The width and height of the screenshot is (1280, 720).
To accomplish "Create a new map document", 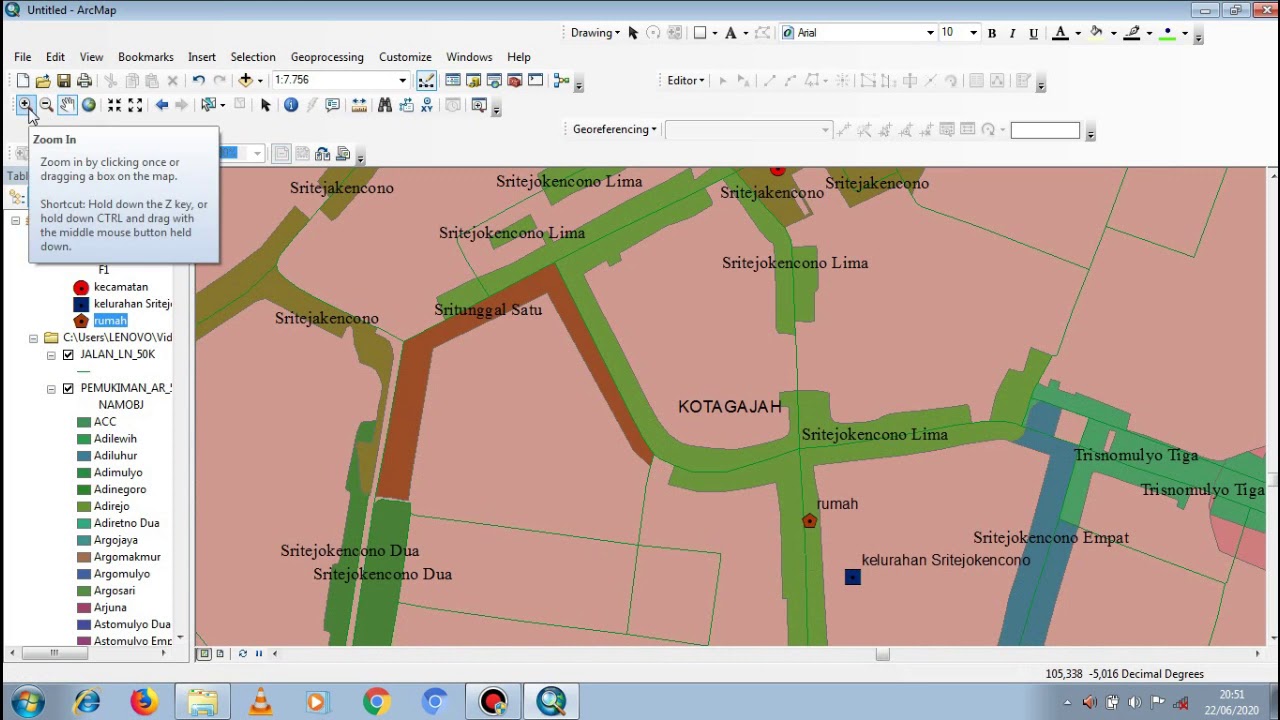I will pyautogui.click(x=23, y=80).
